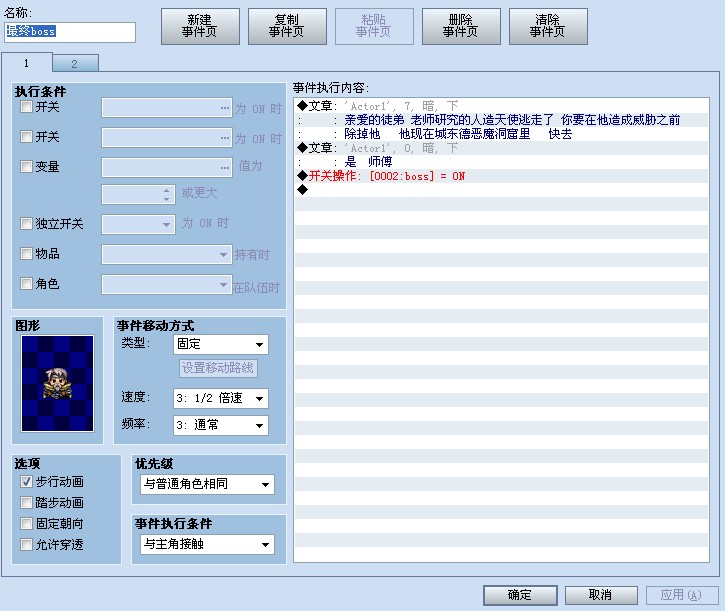The image size is (725, 611).
Task: Cancel the dialog with 取消
Action: [601, 595]
